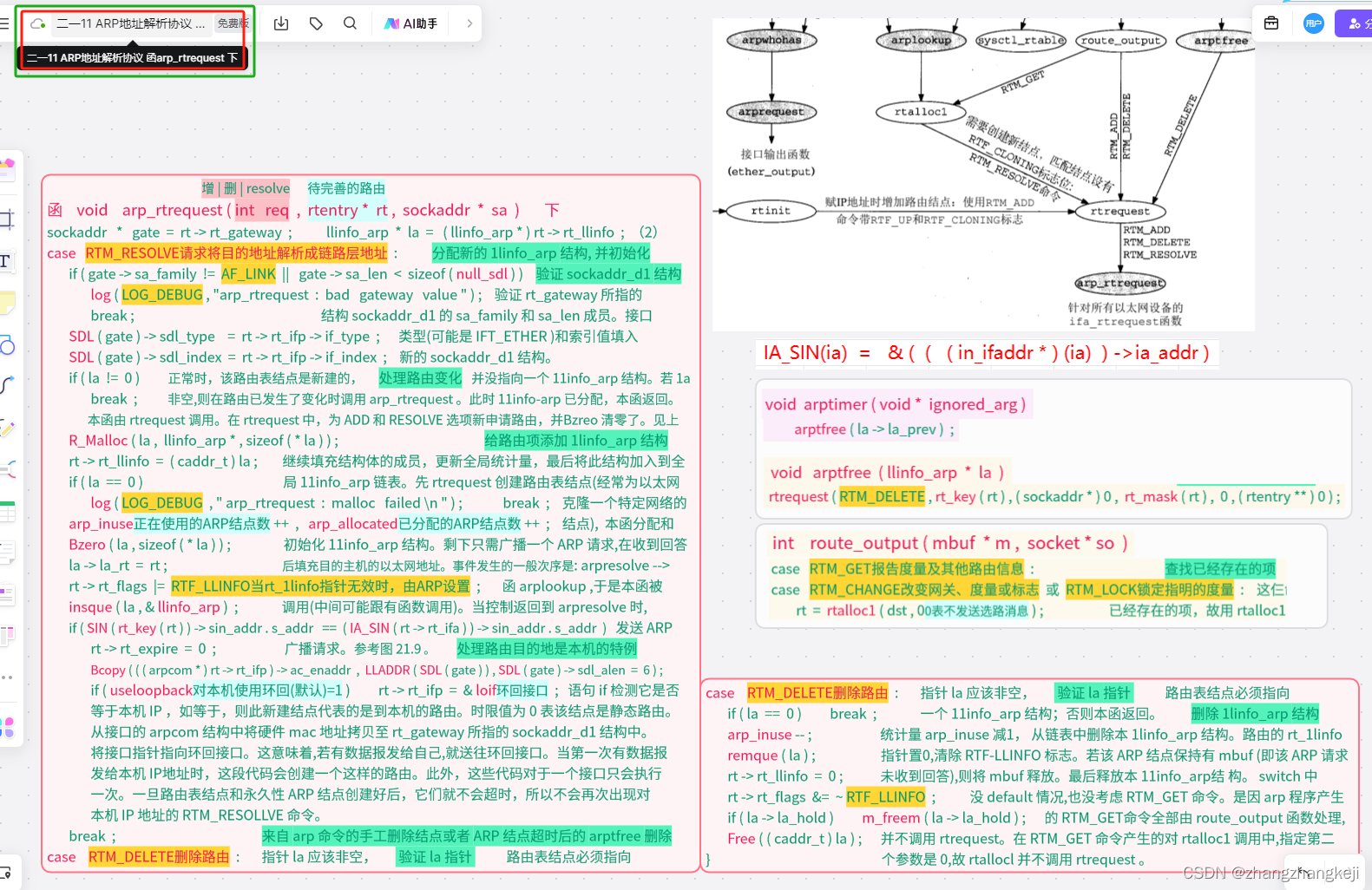Click the rtalloc1 node in diagram

921,112
